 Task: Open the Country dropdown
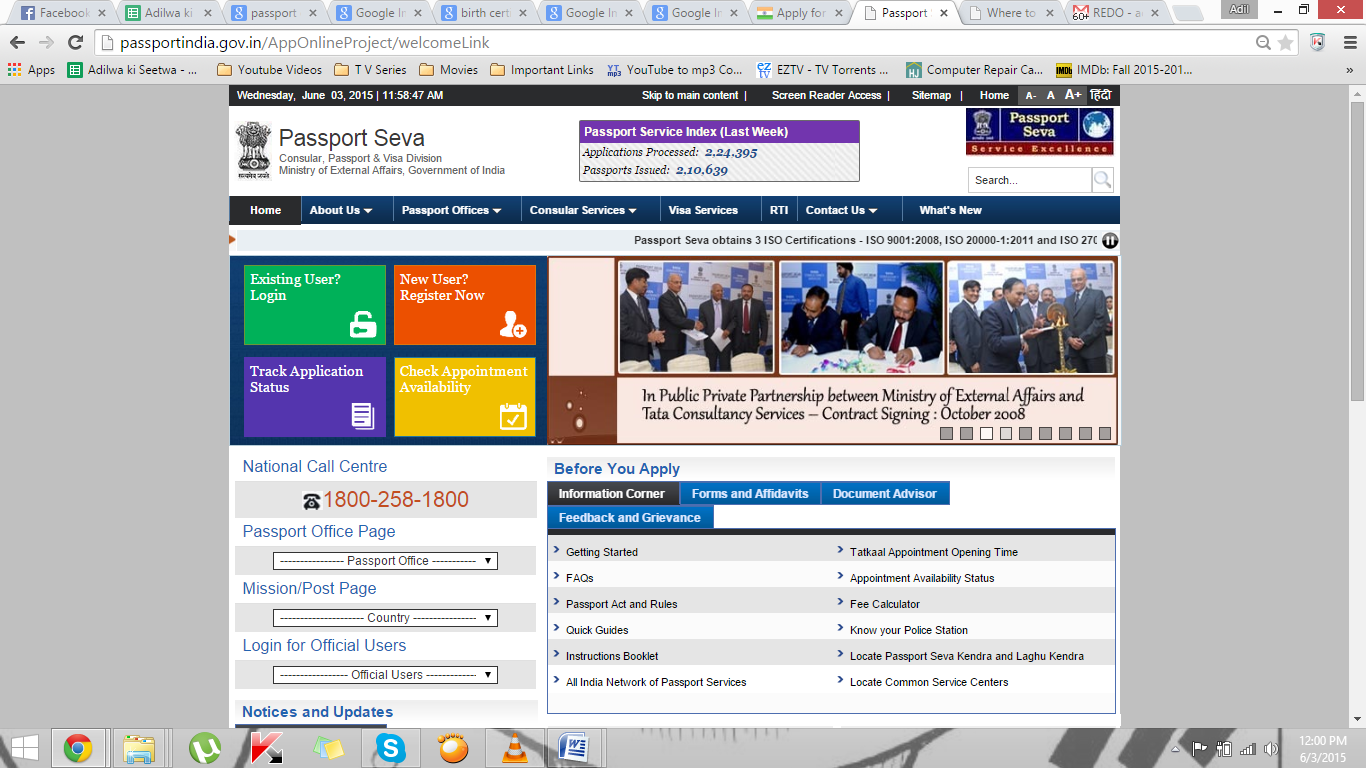click(385, 618)
